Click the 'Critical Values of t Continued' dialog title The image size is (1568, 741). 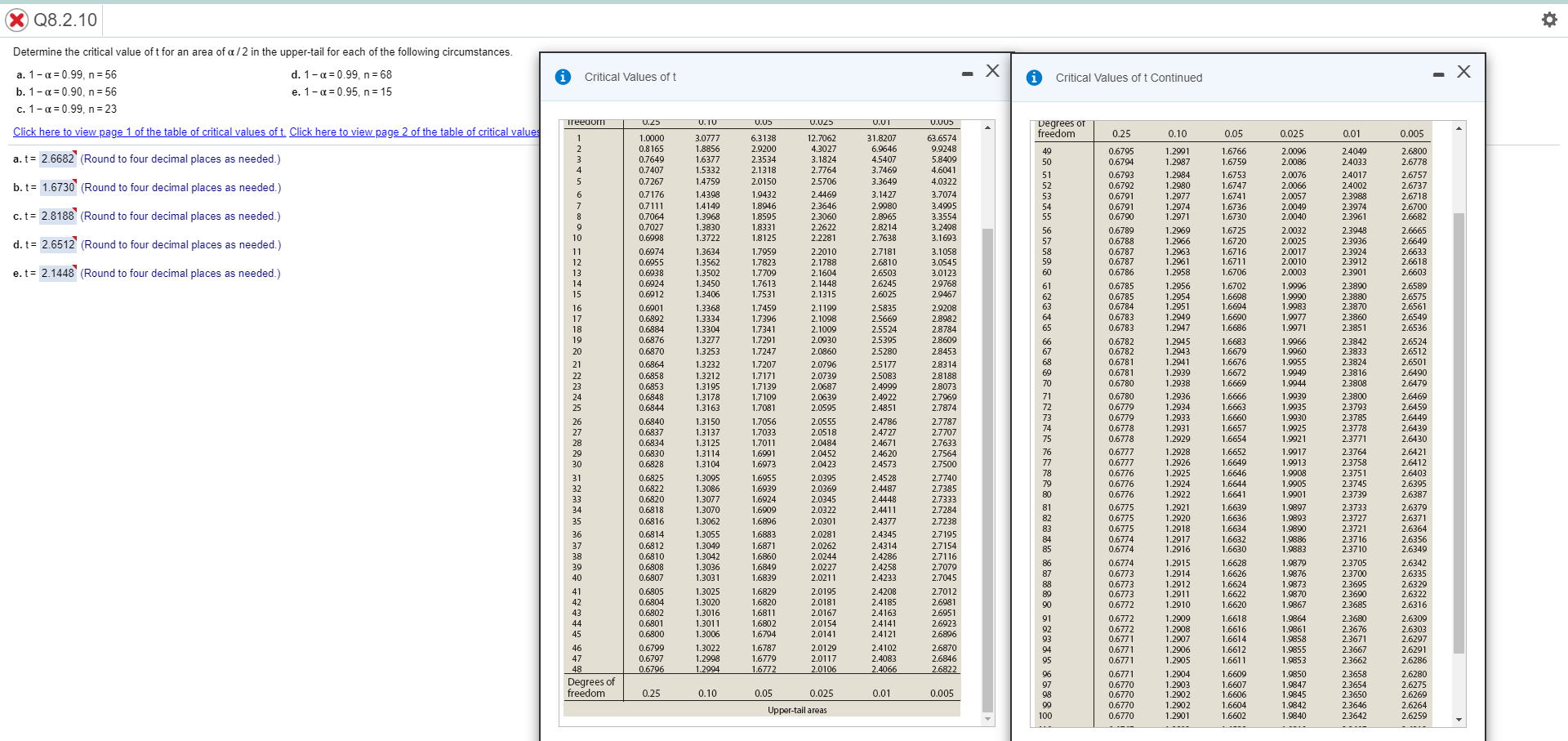(x=1129, y=78)
